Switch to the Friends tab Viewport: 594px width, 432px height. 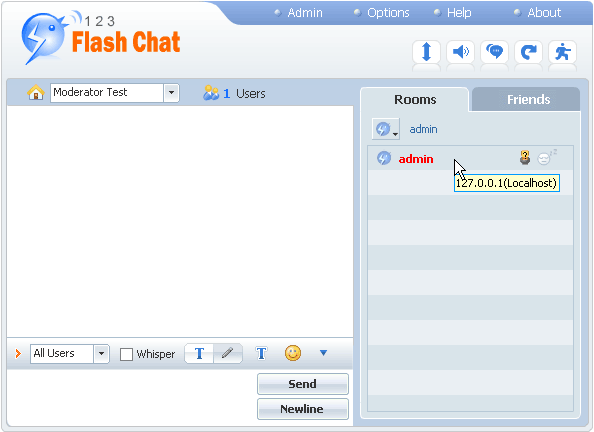pyautogui.click(x=527, y=99)
